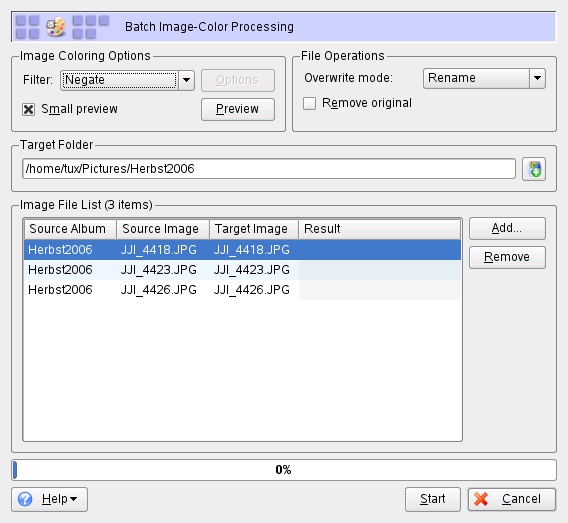Click the blue question mark Help icon
568x523 pixels.
coord(25,499)
